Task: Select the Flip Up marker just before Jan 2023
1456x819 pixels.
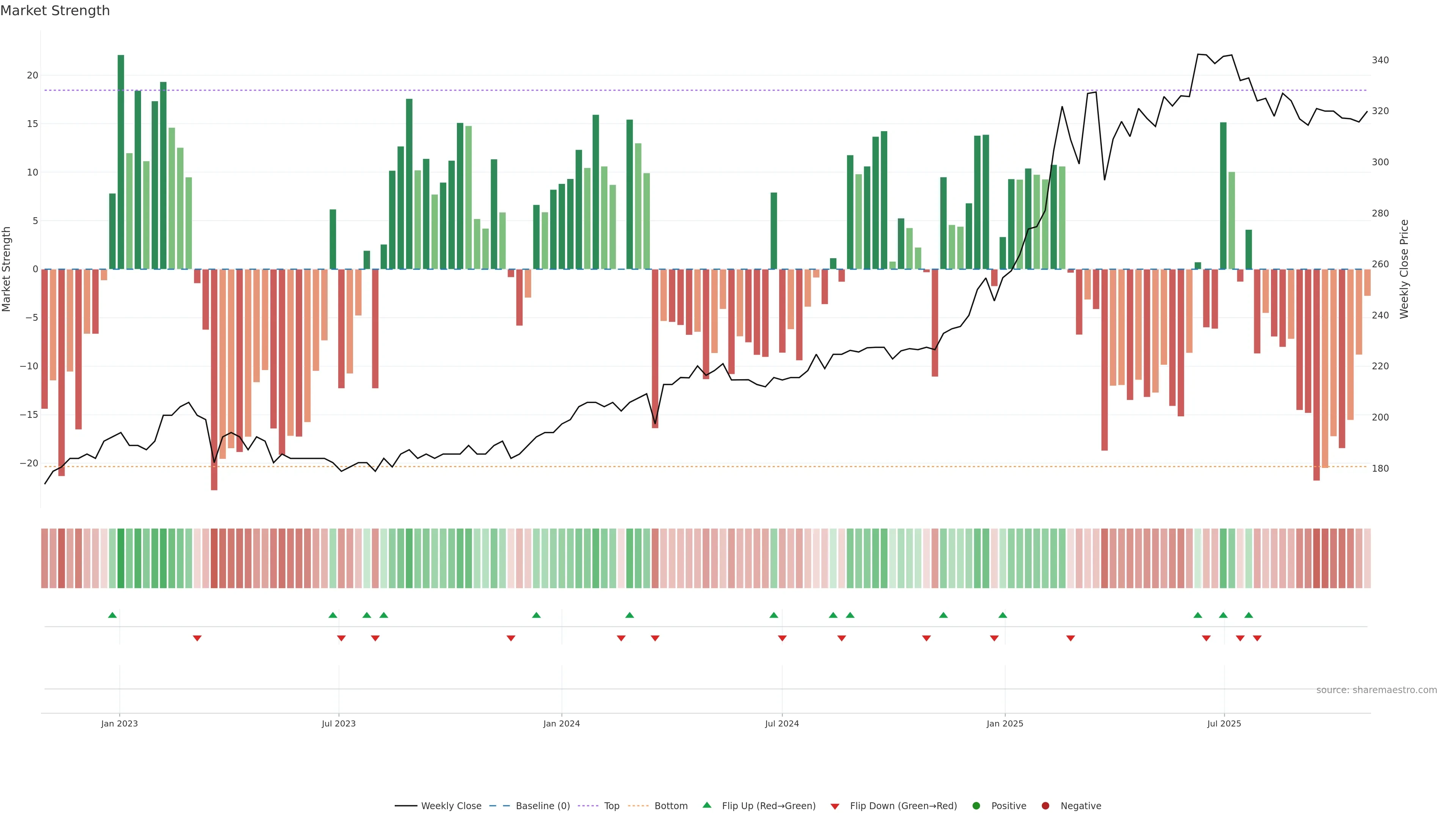Action: tap(113, 615)
